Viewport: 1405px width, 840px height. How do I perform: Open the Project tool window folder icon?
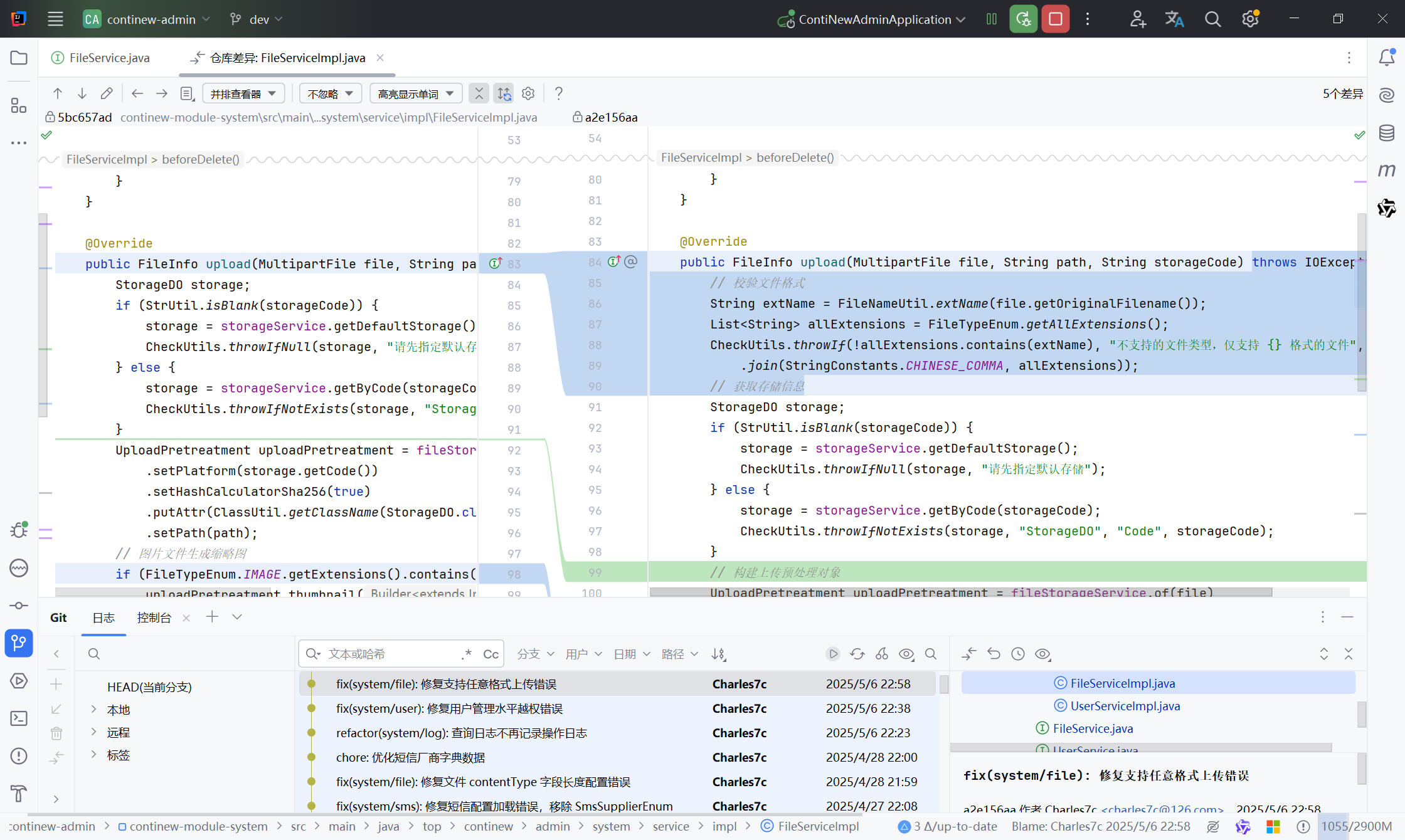19,58
